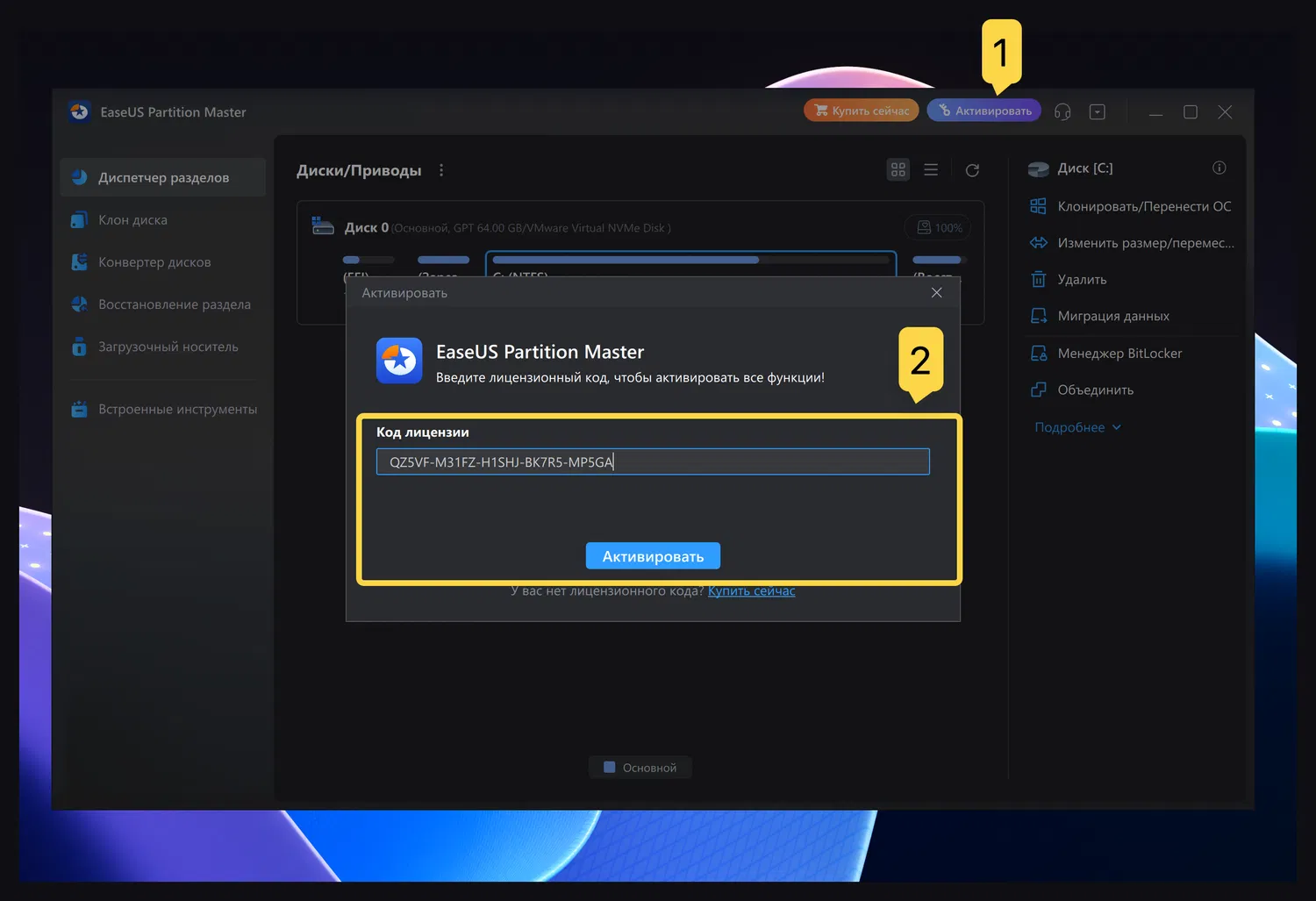Click the Клонировать/Перенести ОС icon
The width and height of the screenshot is (1316, 901).
1038,206
